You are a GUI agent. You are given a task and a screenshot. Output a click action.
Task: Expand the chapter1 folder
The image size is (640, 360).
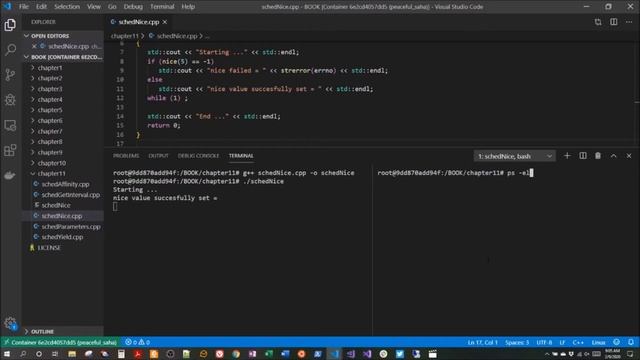pos(63,68)
